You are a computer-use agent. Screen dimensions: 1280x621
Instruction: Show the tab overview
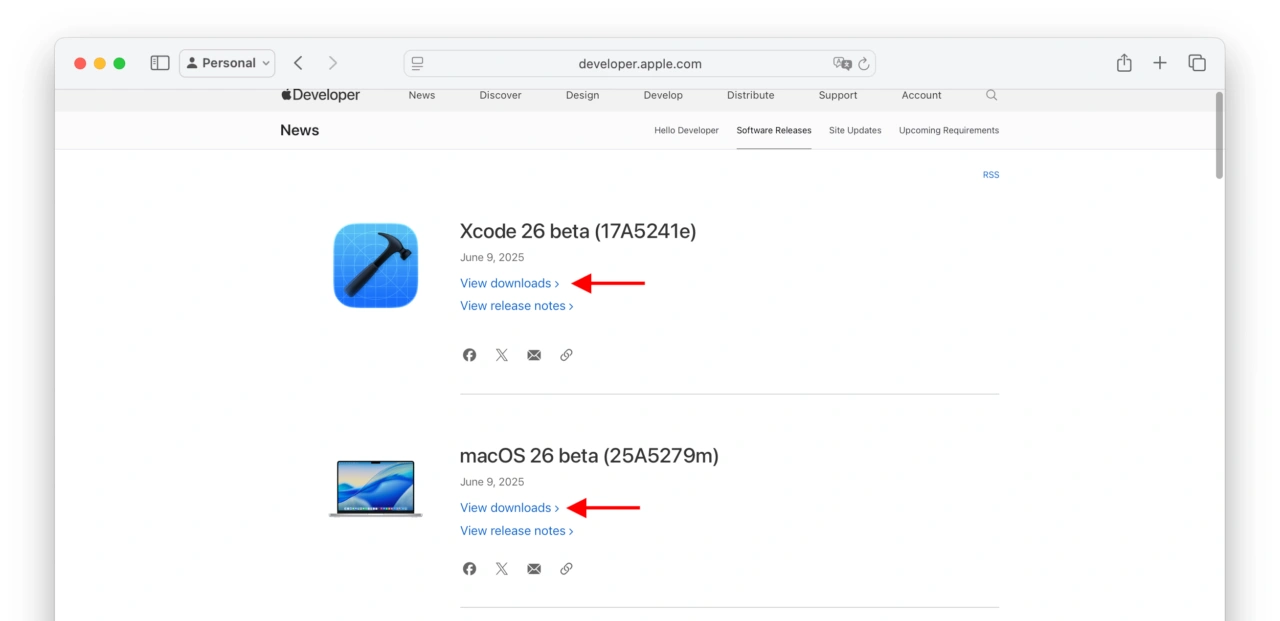(x=1197, y=63)
